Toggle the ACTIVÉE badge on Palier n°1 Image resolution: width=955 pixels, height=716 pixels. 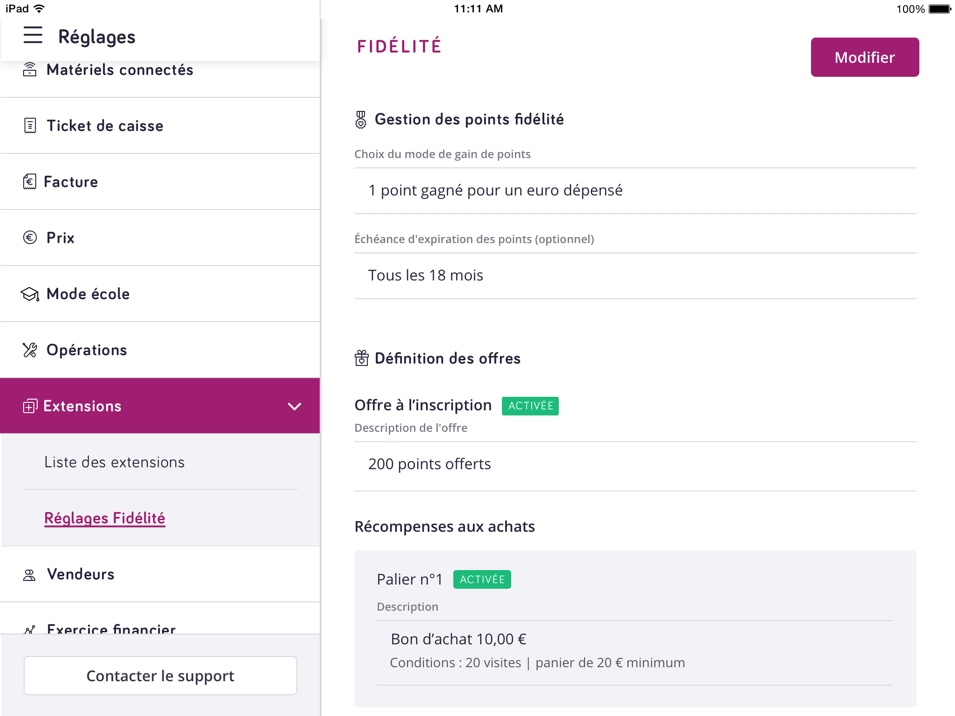click(x=482, y=579)
